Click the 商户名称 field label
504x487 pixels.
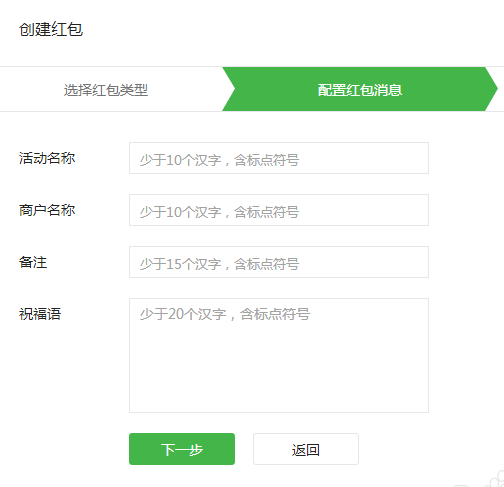click(x=47, y=210)
